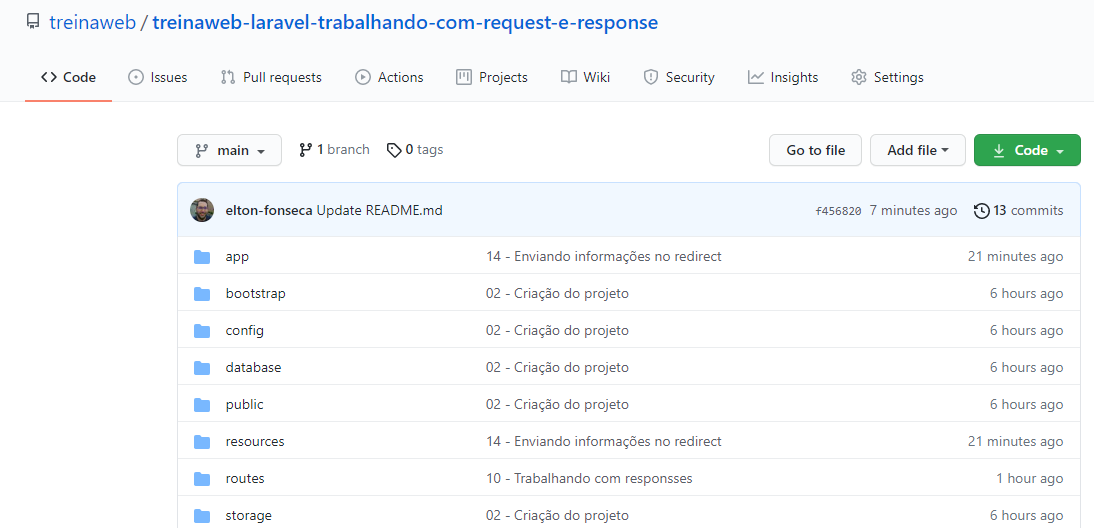Open the green Code download dropdown
Image resolution: width=1094 pixels, height=528 pixels.
1026,151
